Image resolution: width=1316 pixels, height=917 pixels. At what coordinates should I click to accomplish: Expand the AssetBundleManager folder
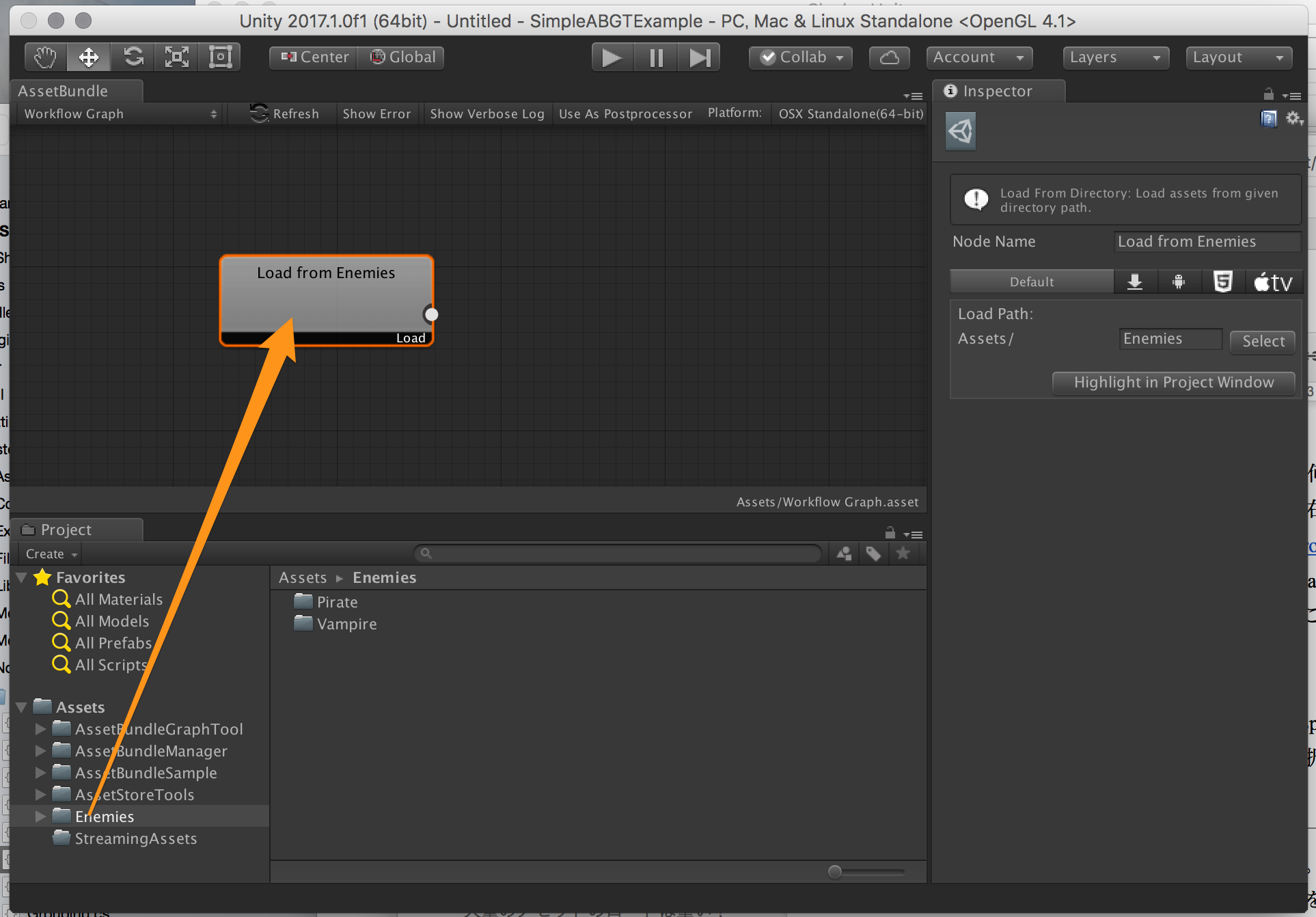(40, 751)
